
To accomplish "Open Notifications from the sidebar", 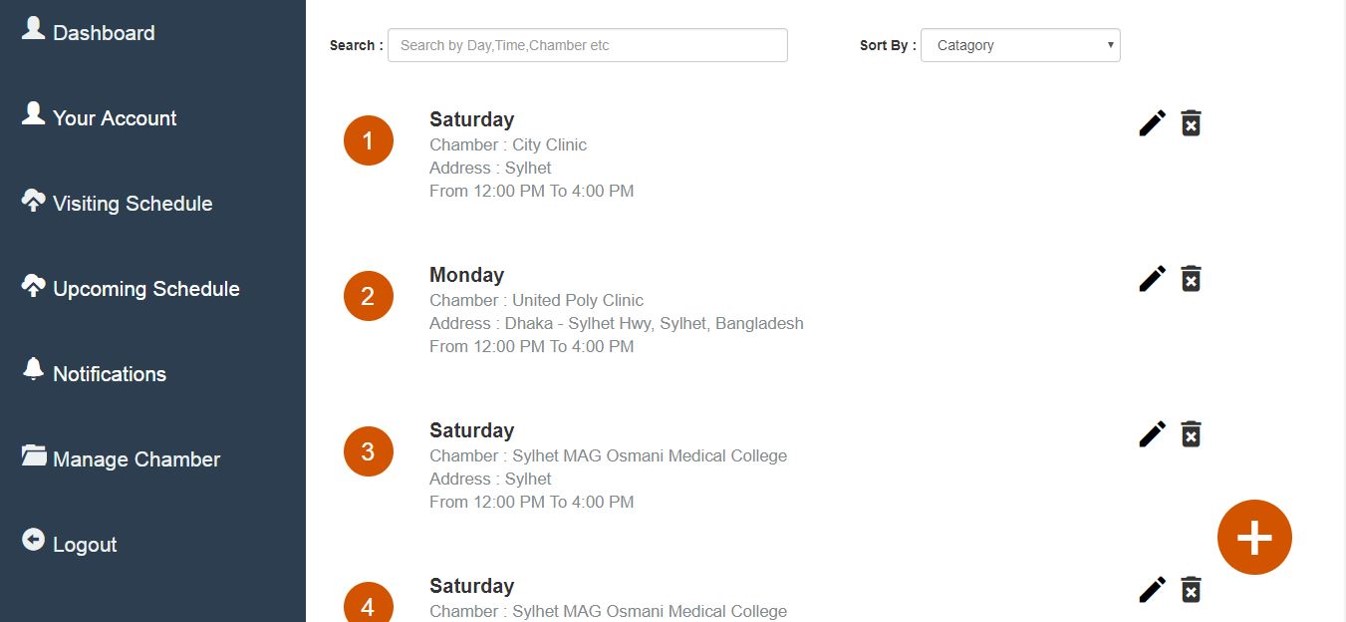I will (109, 374).
